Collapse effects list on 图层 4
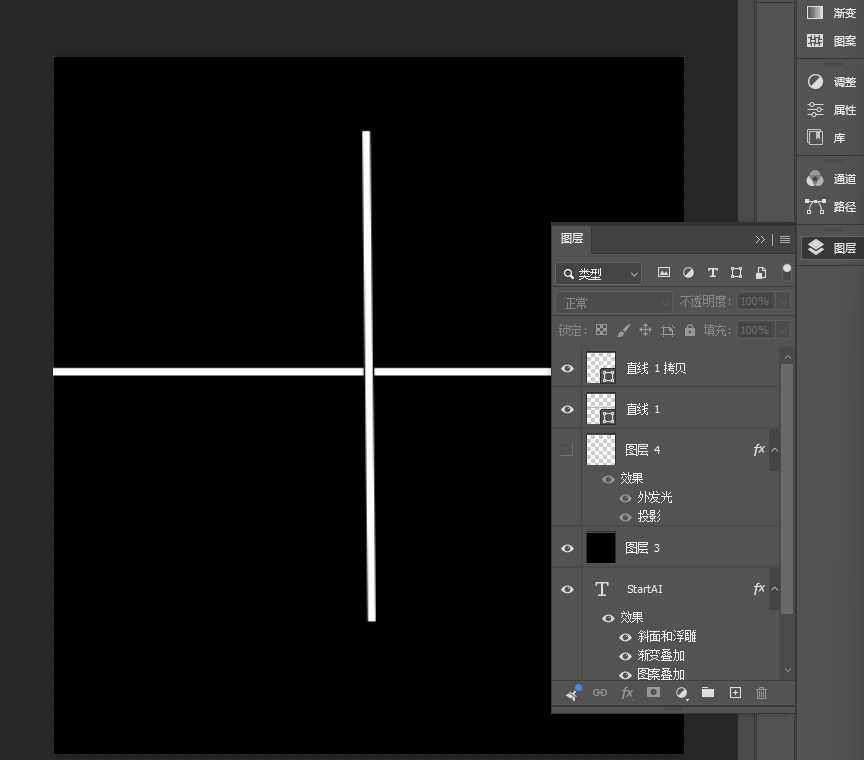 (x=775, y=450)
